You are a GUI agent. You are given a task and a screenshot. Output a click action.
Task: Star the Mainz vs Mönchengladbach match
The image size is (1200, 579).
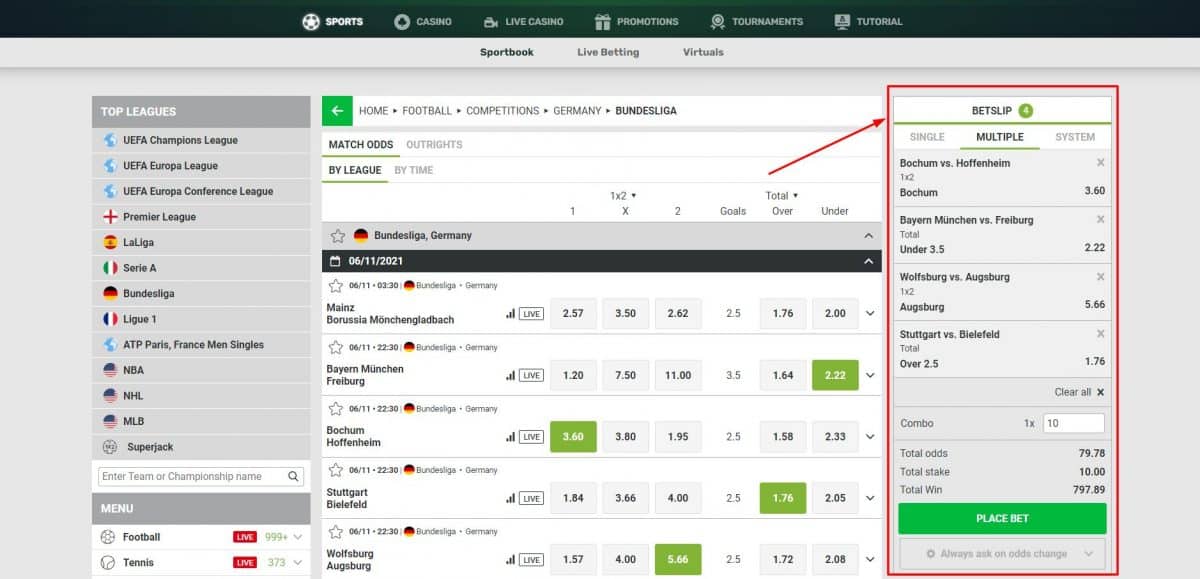pos(335,286)
